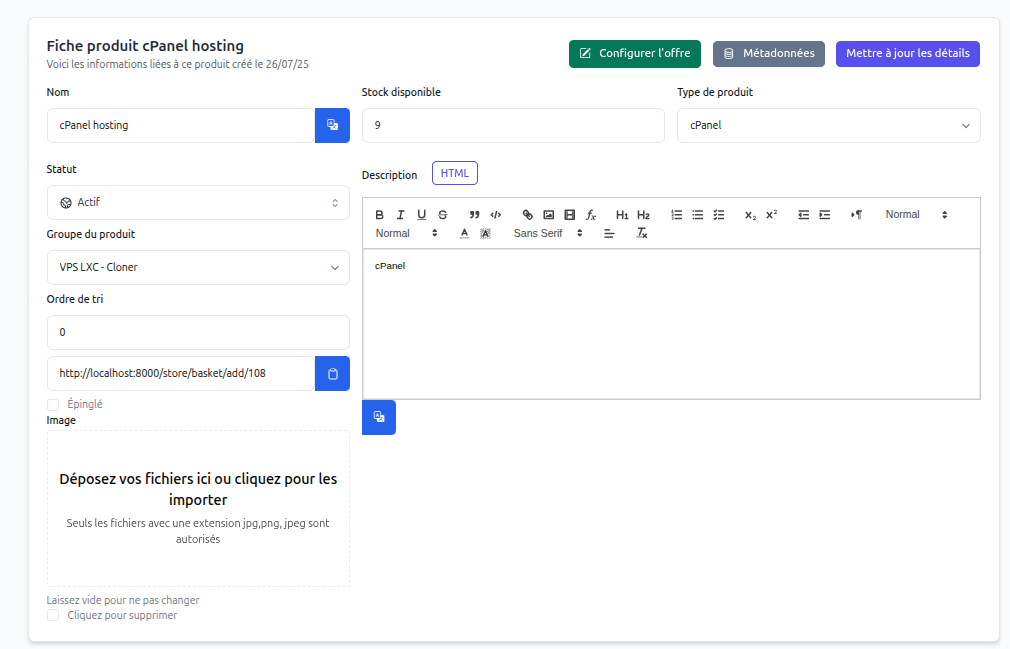Open the text color picker

[464, 233]
